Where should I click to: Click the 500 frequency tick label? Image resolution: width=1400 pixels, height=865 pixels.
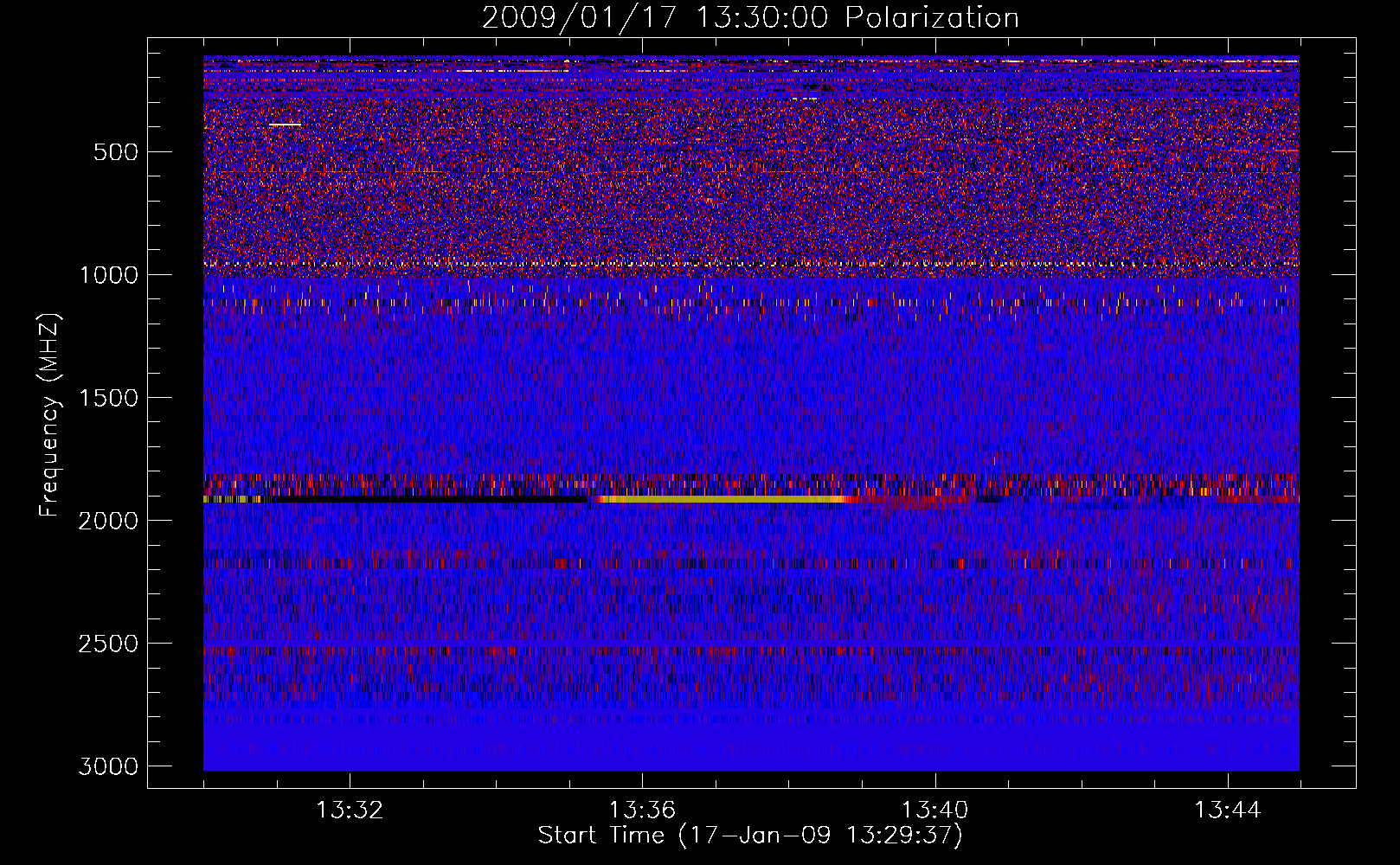click(116, 152)
